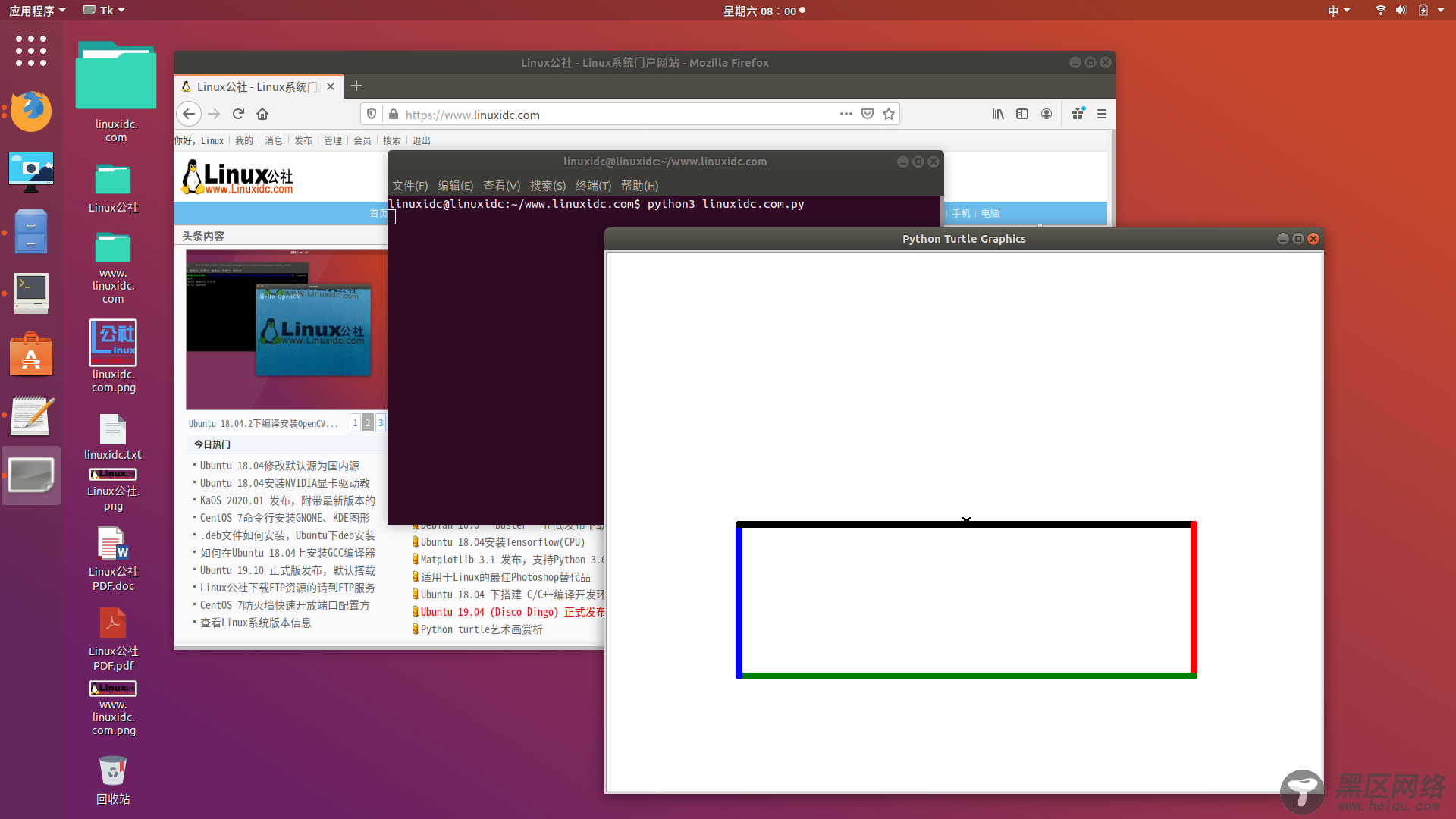Open www.linuxidc.com desktop folder
This screenshot has height=819, width=1456.
[x=113, y=267]
